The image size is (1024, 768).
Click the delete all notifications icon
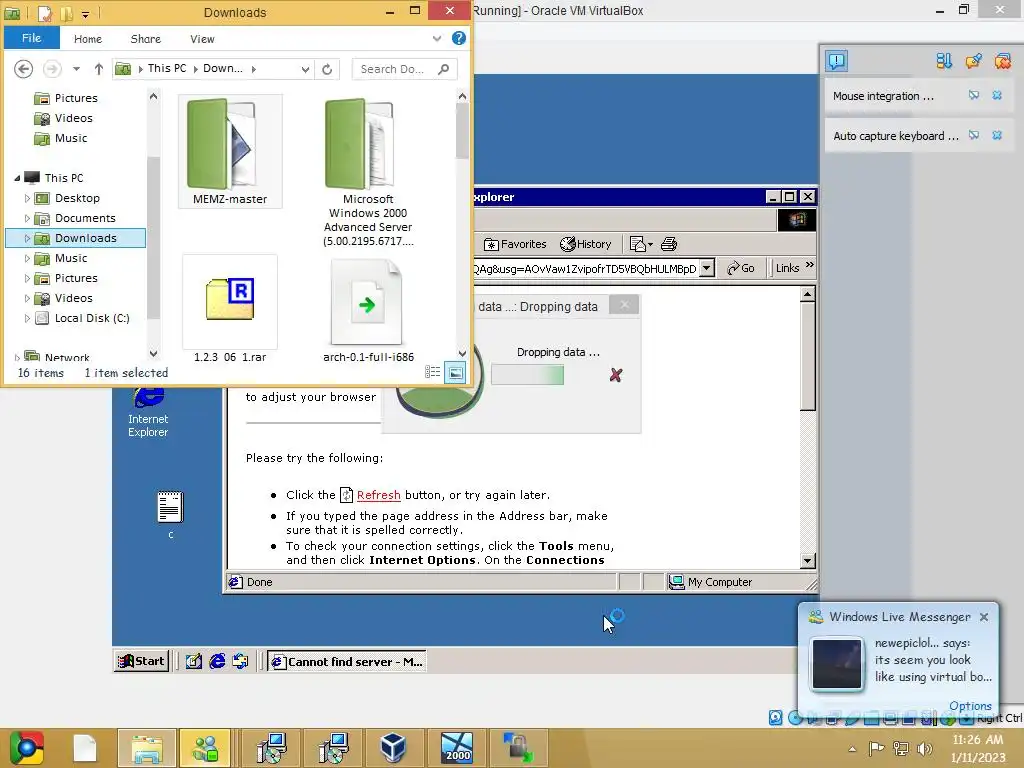(x=1002, y=61)
